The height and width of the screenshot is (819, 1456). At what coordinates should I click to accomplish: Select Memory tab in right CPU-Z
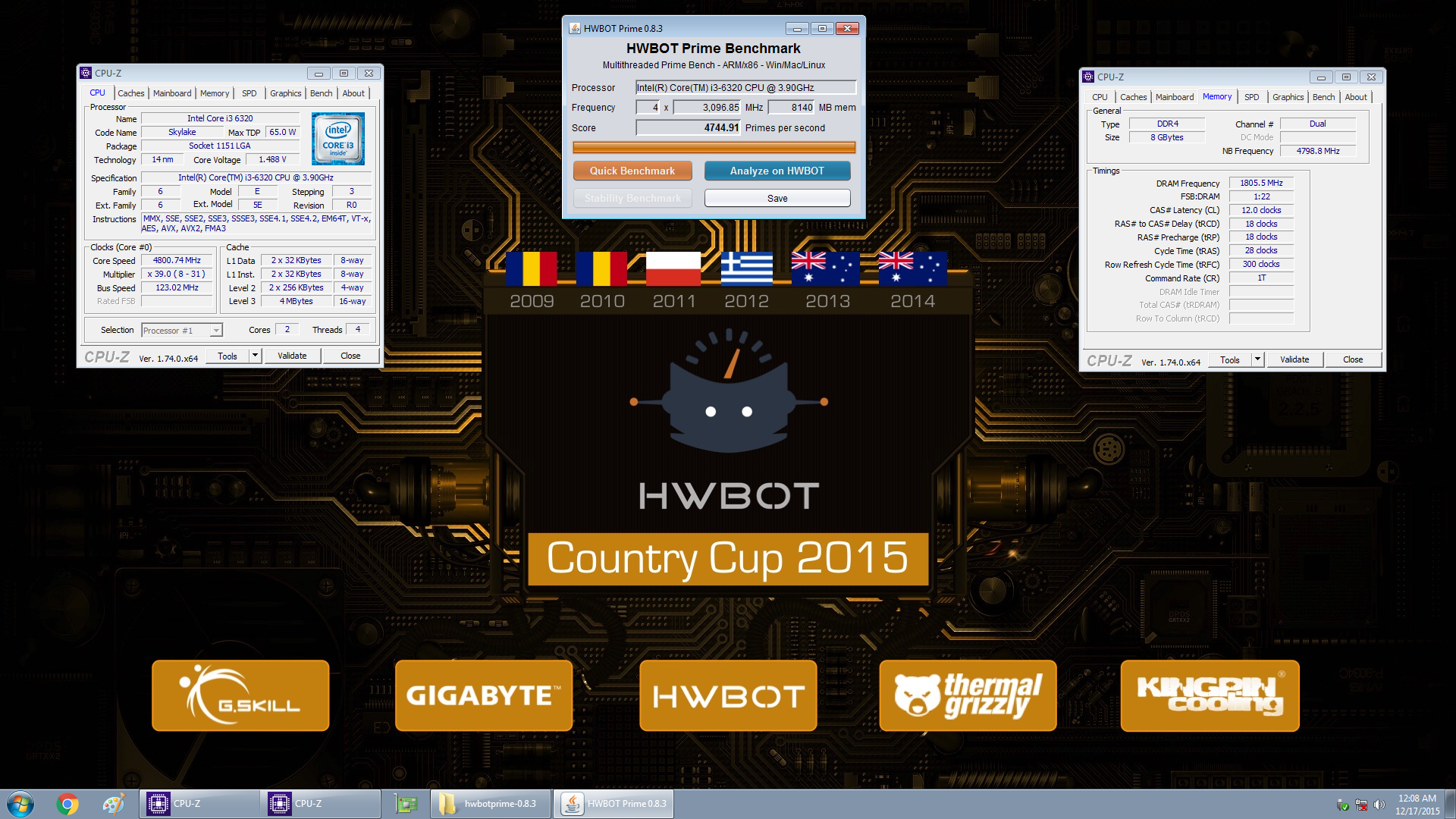(x=1217, y=96)
